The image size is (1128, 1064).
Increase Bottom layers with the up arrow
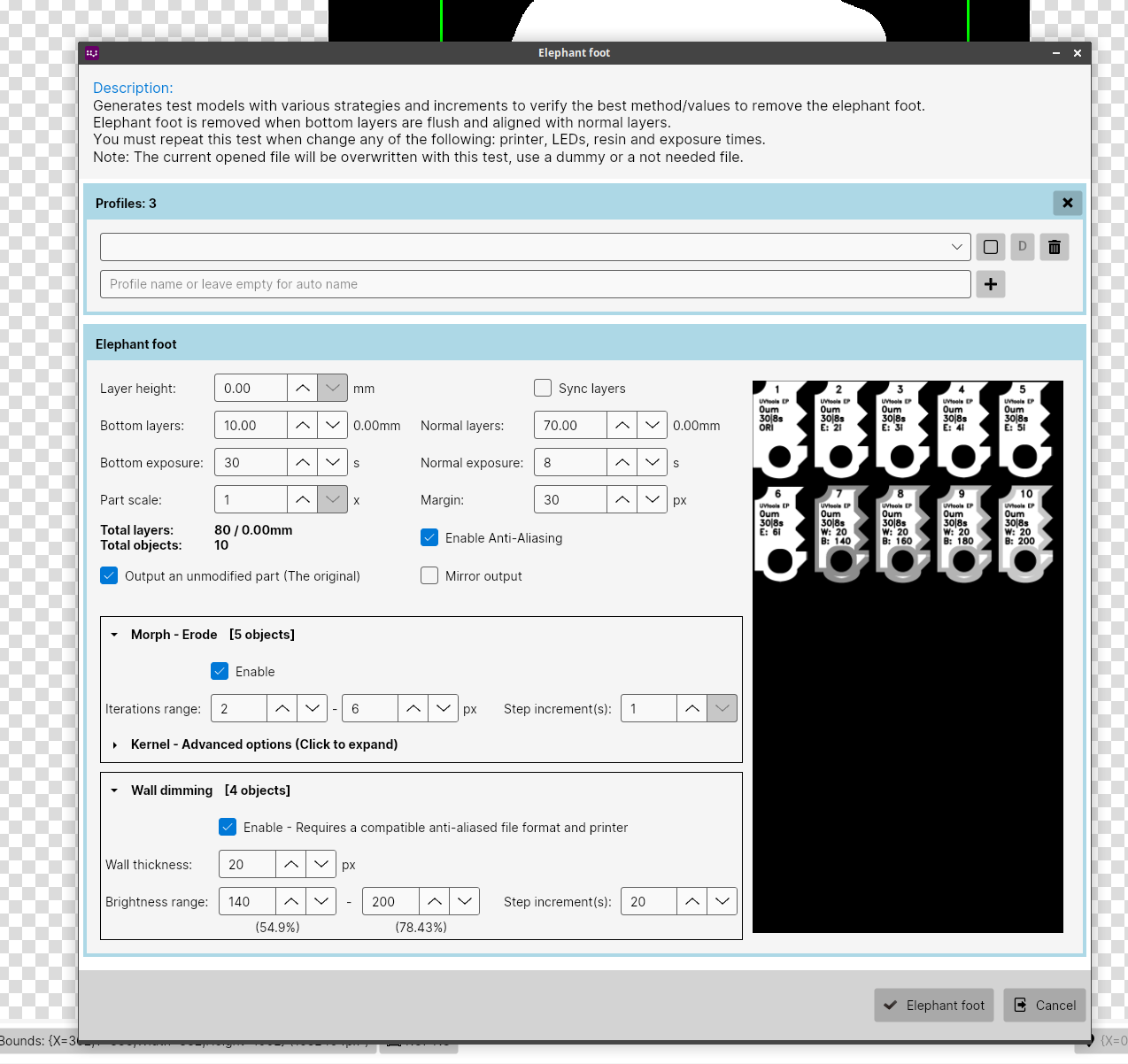point(302,425)
